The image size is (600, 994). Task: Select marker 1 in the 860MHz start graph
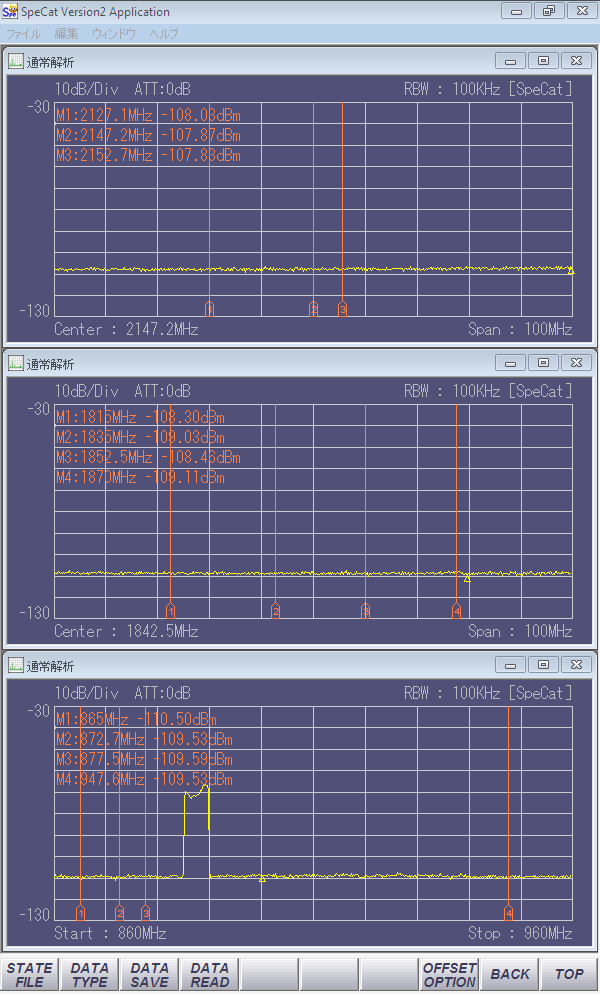coord(81,913)
